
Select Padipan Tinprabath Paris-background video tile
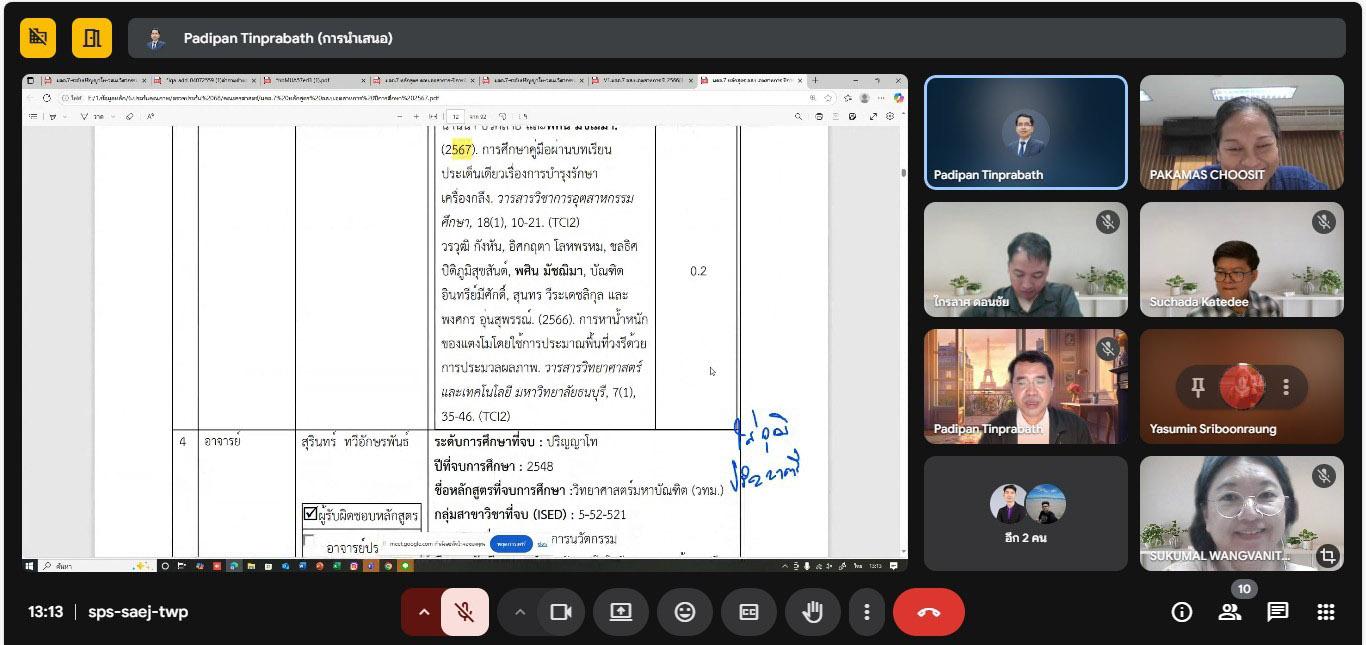coord(1026,386)
